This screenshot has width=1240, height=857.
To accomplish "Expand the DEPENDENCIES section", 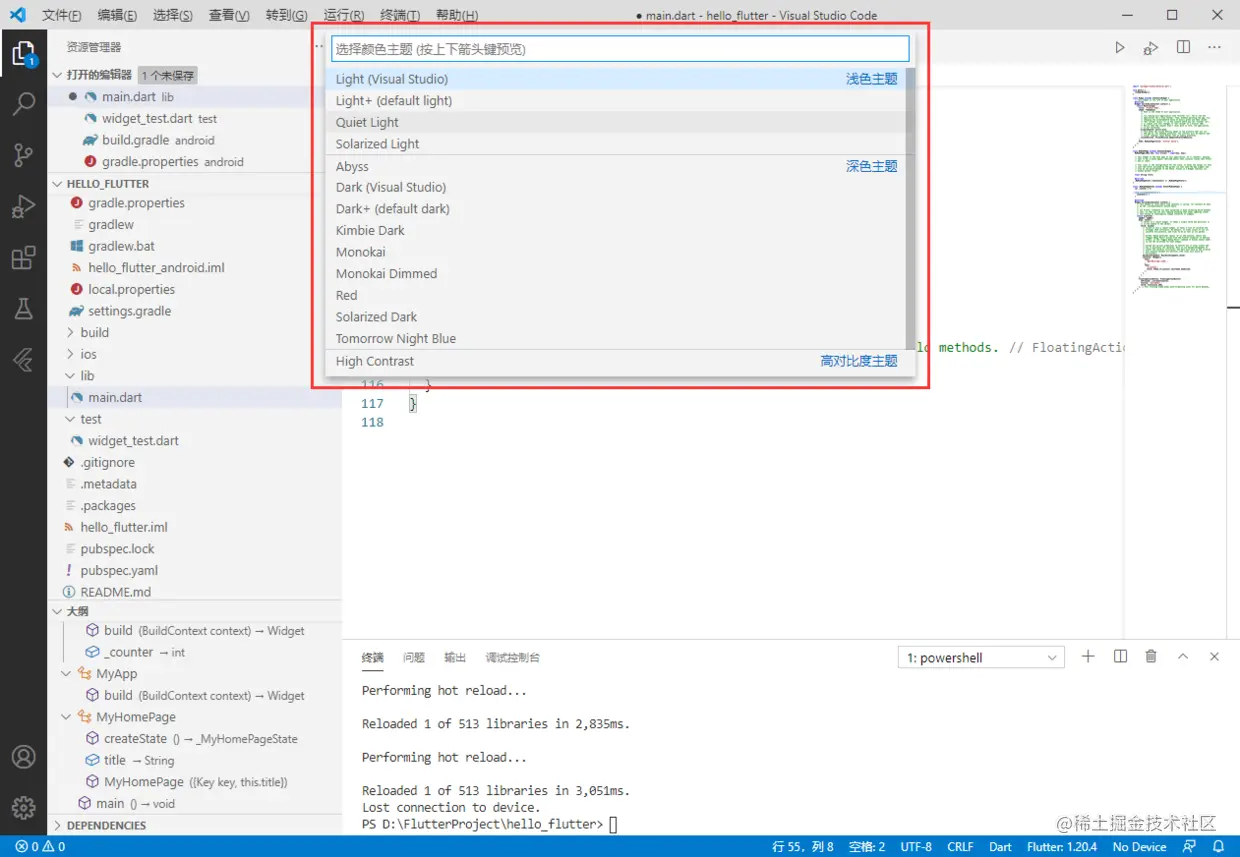I will pos(195,825).
